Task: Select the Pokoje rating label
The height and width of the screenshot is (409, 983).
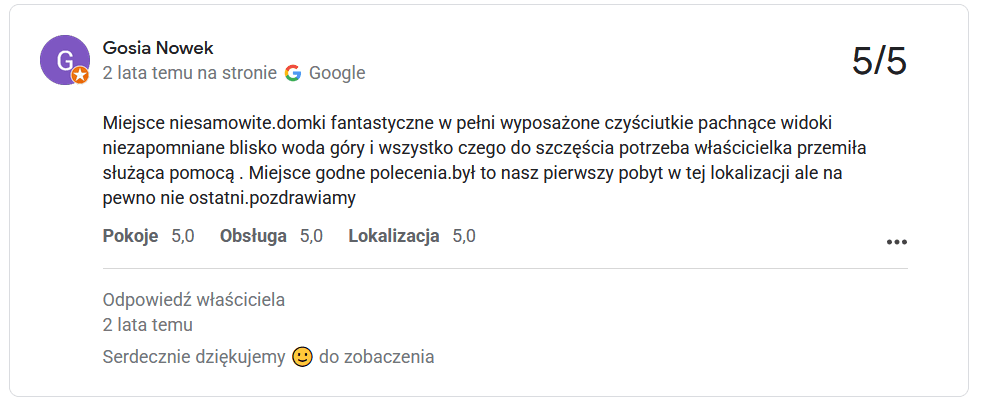Action: click(x=130, y=236)
